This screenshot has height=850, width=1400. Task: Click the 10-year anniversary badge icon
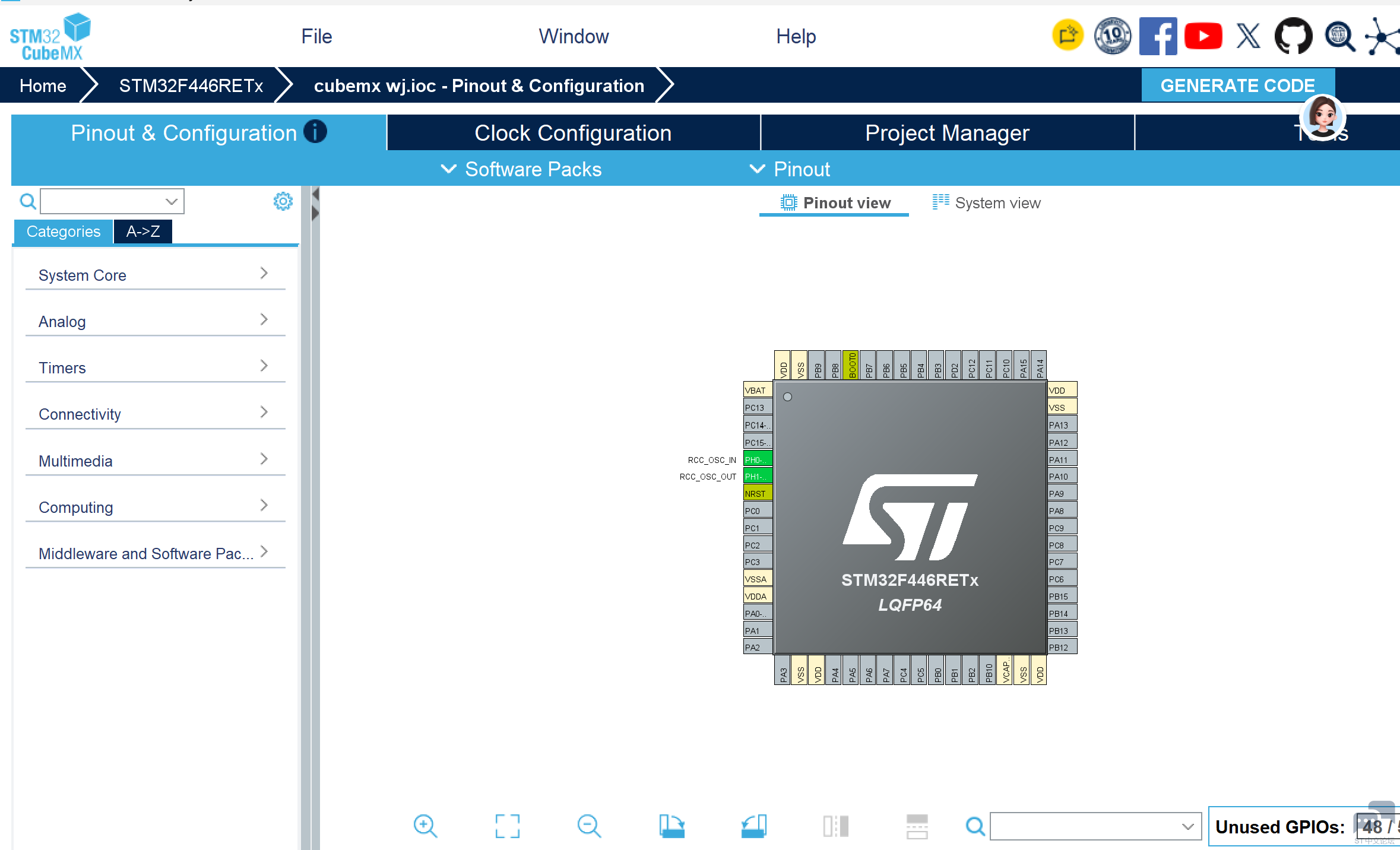tap(1113, 36)
